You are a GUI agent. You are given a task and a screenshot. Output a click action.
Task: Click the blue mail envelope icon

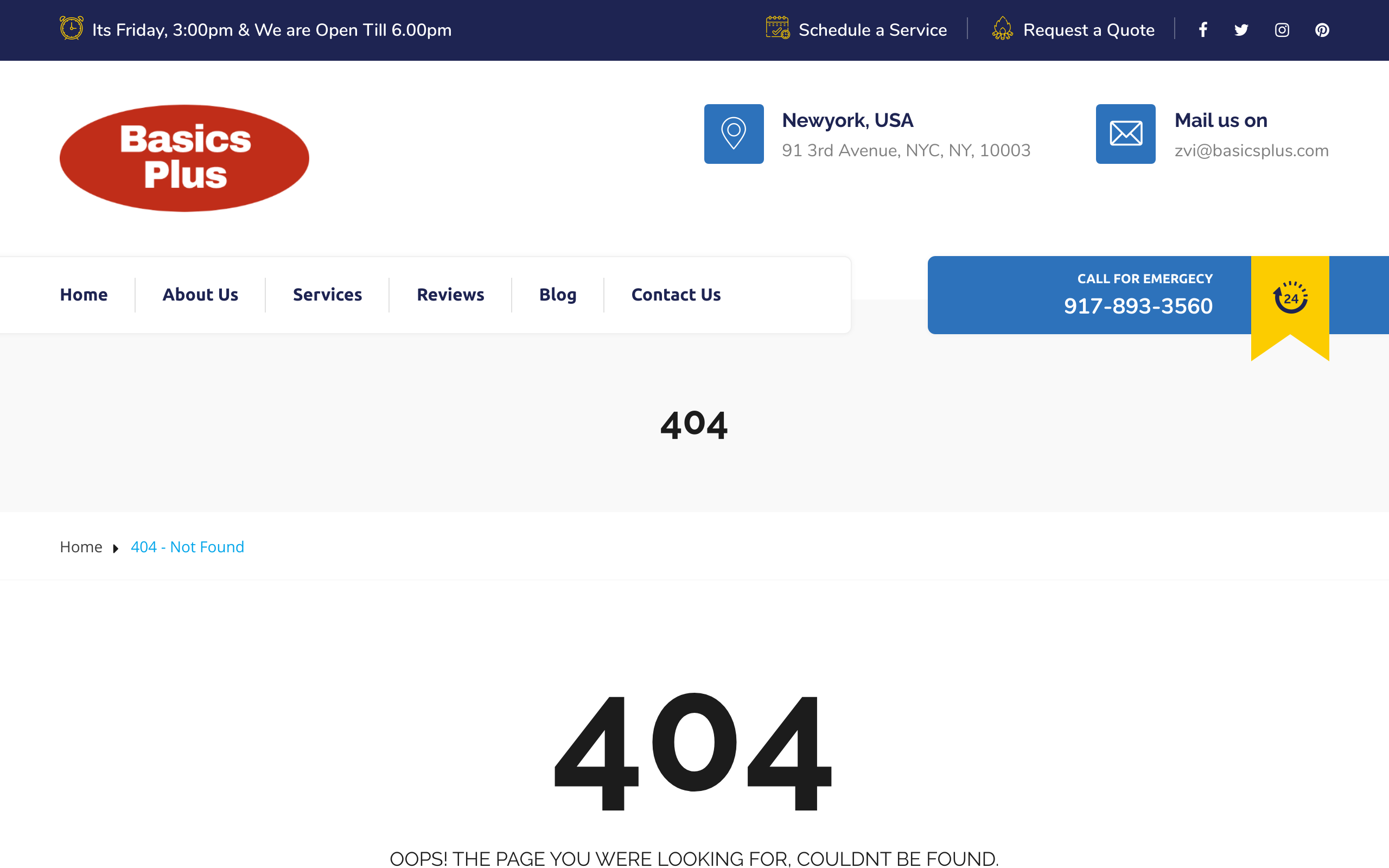point(1125,134)
